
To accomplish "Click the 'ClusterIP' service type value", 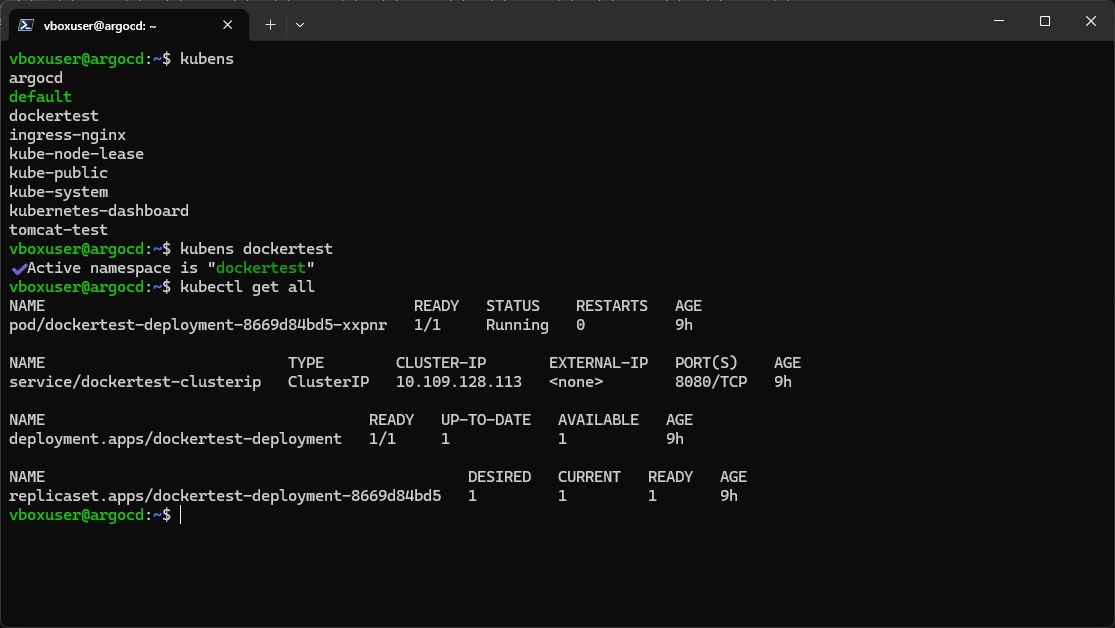I will 328,382.
